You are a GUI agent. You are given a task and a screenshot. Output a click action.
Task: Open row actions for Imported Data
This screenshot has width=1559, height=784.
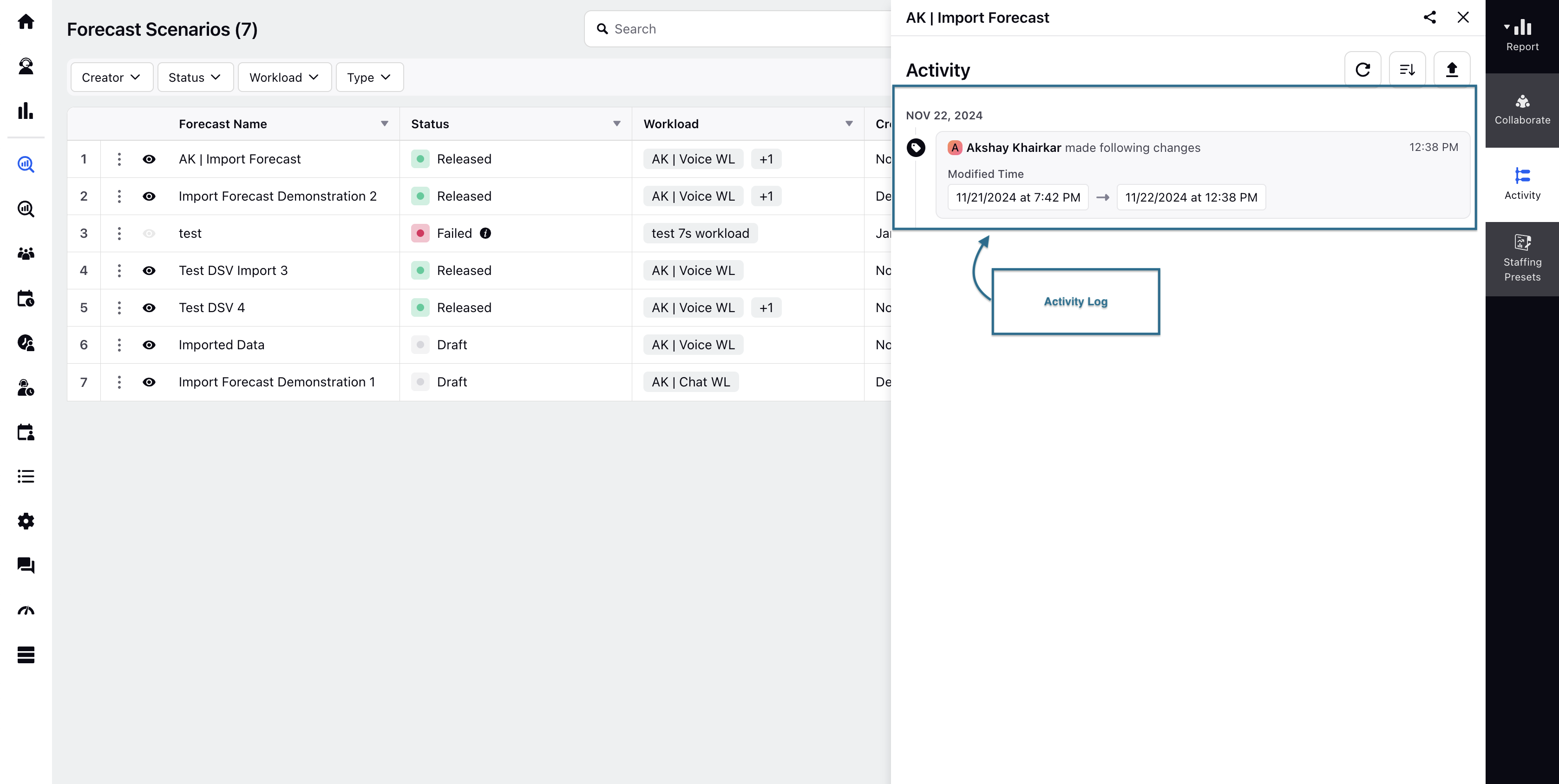119,345
